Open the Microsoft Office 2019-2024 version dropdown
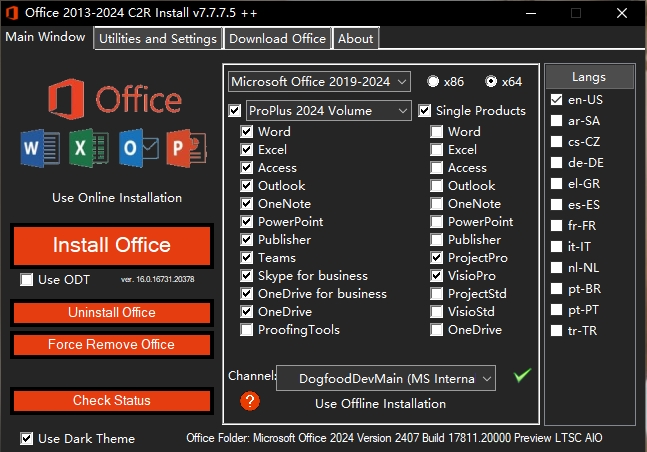Screen dimensions: 647x452 point(319,82)
